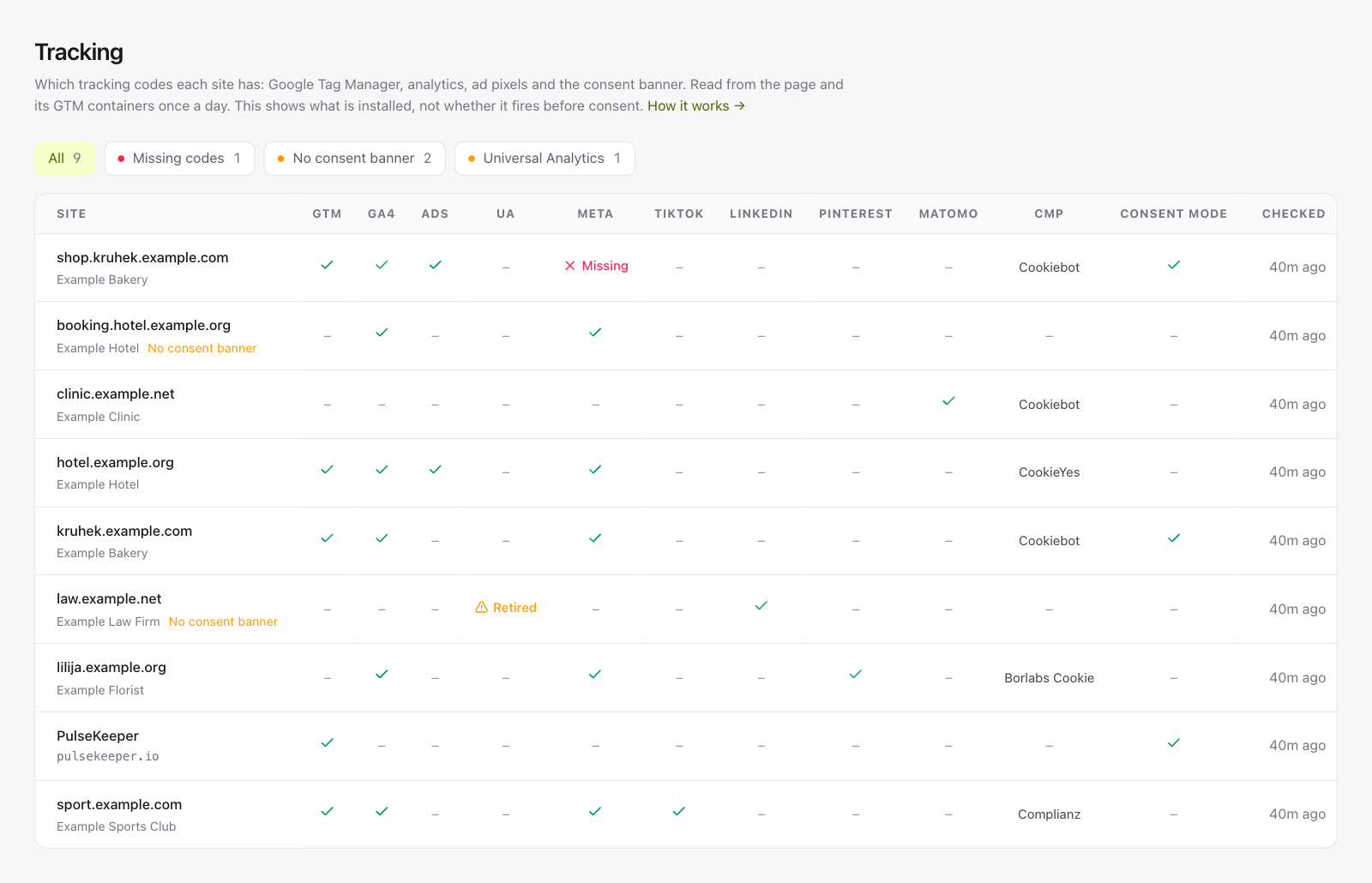Click the GTM checkmark for PulseKeeper
1372x883 pixels.
tap(327, 743)
